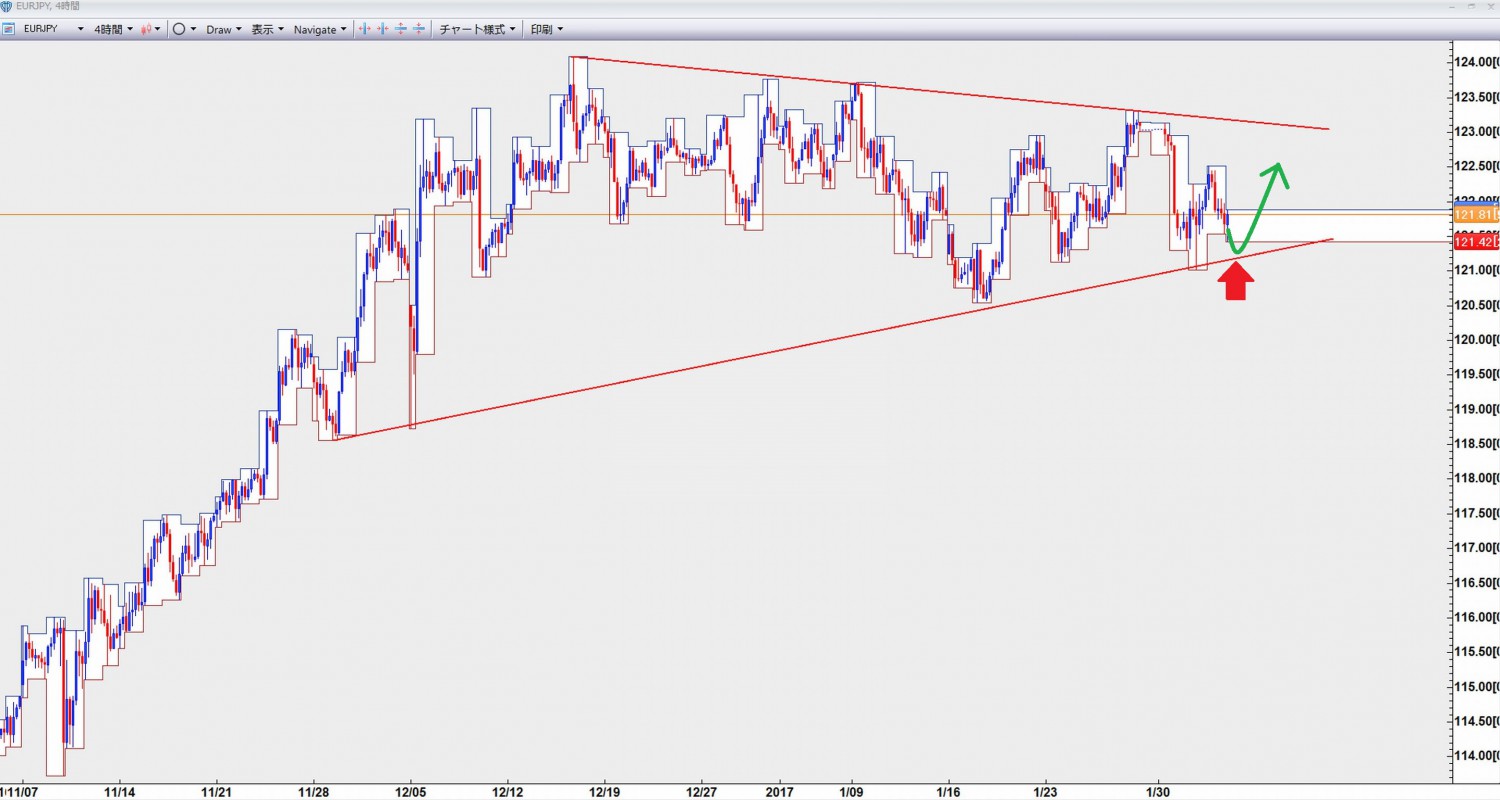Click the chart window icon in the toolbar
The image size is (1500, 800).
(9, 29)
